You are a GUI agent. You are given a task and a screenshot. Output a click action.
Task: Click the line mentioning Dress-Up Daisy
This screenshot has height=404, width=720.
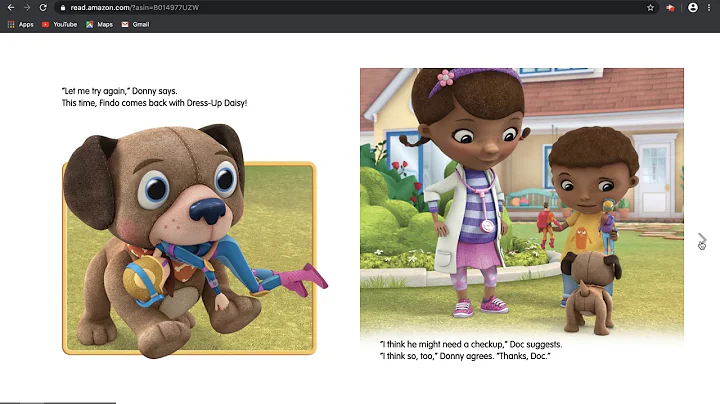tap(154, 103)
